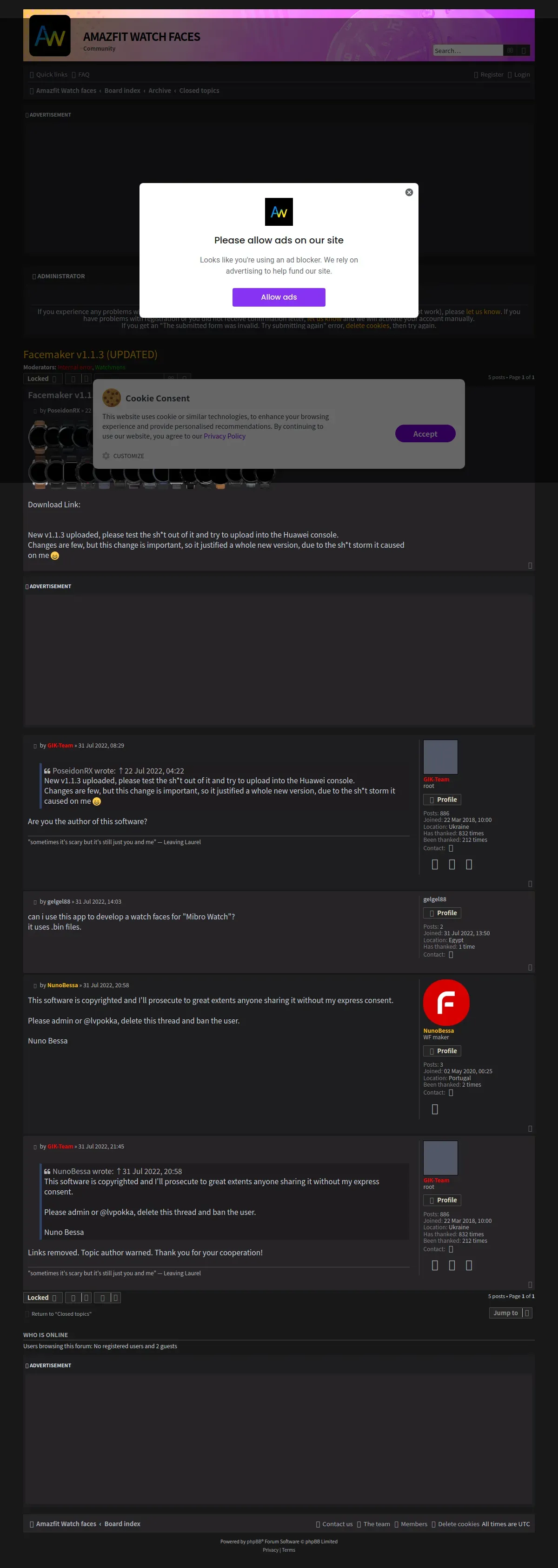Focus the header Search field
The width and height of the screenshot is (558, 1568).
tap(468, 51)
